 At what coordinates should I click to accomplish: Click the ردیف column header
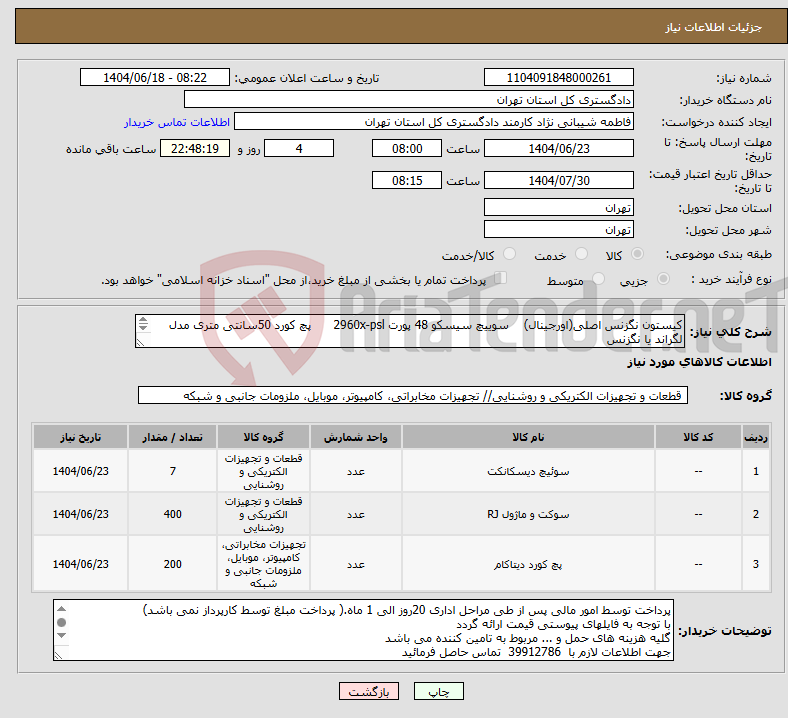coord(755,437)
